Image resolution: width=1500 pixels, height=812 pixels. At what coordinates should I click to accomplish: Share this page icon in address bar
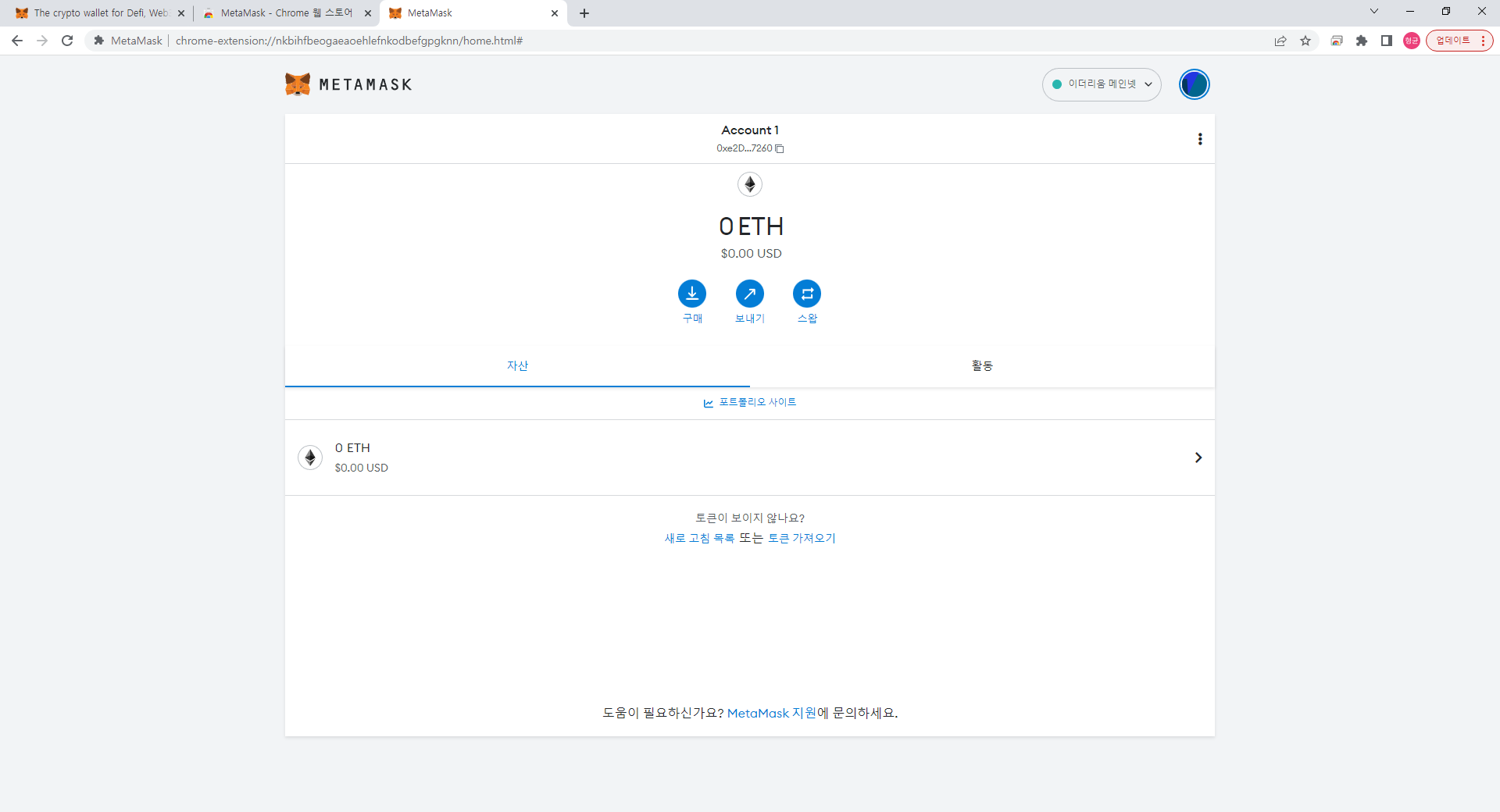(1280, 41)
